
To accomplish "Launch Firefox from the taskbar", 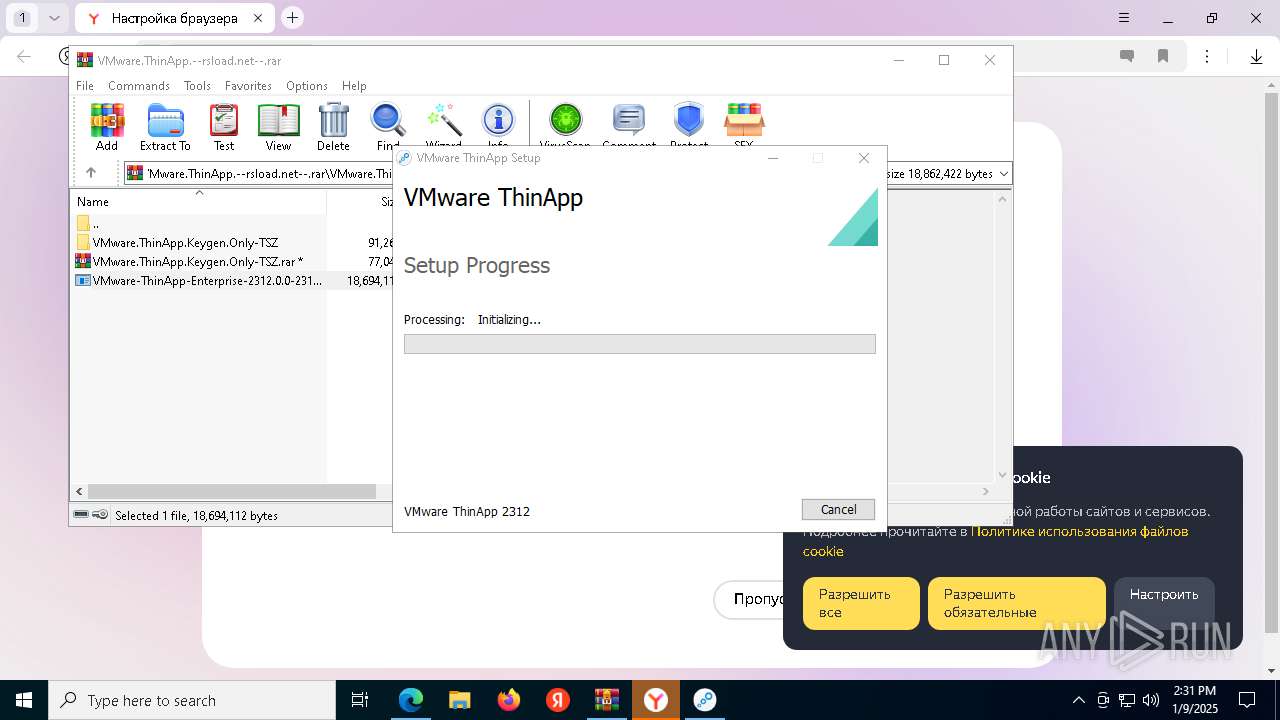I will (509, 700).
